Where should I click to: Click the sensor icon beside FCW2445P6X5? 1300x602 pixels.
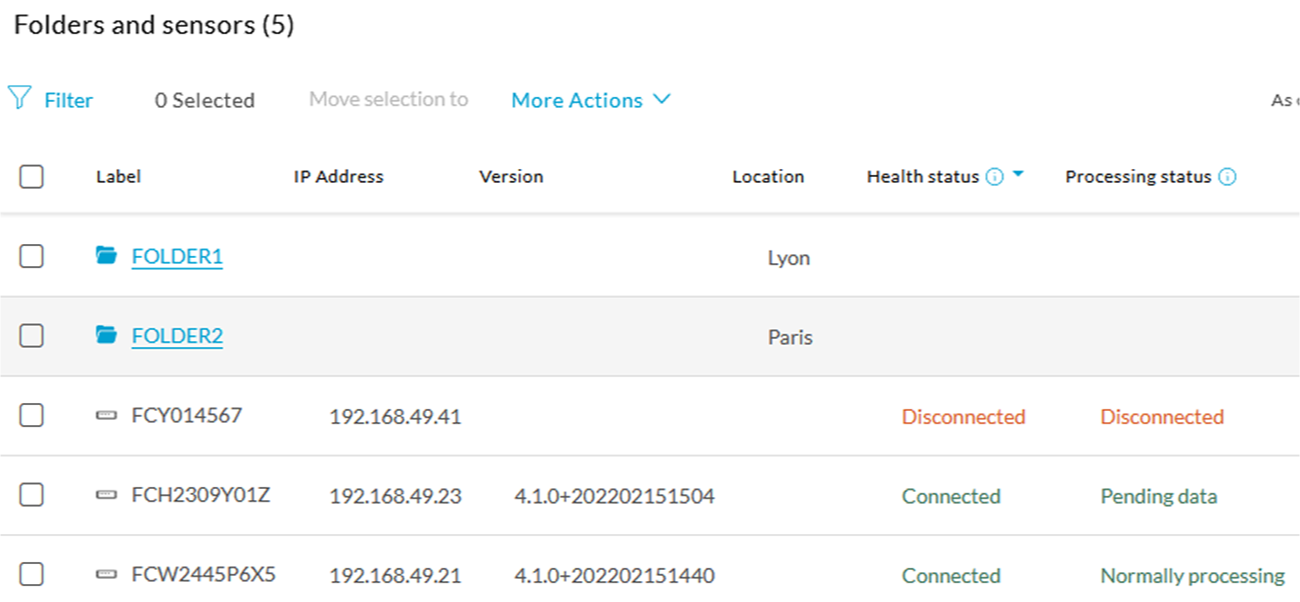(107, 575)
